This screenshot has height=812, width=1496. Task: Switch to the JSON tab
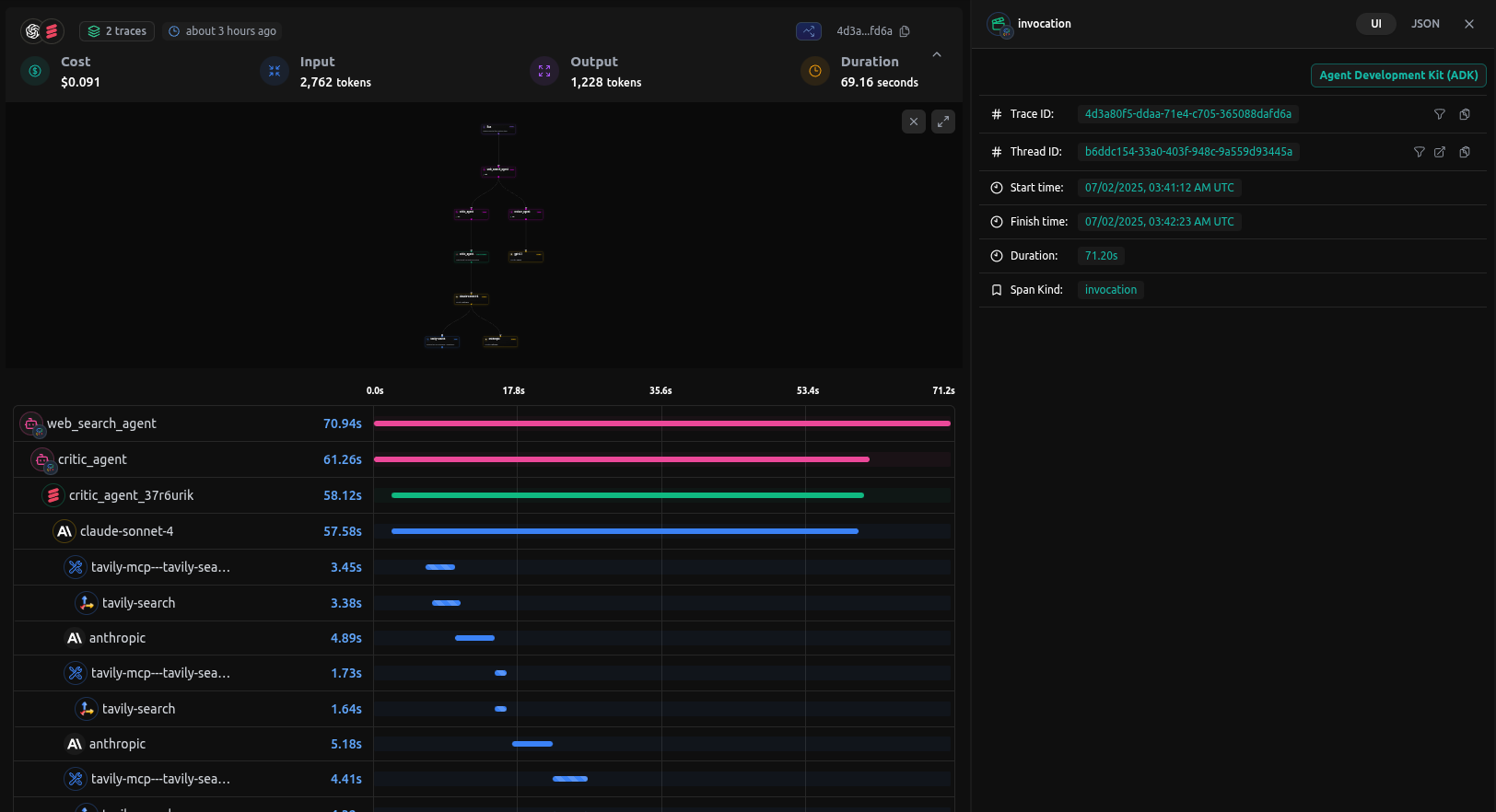[x=1425, y=24]
